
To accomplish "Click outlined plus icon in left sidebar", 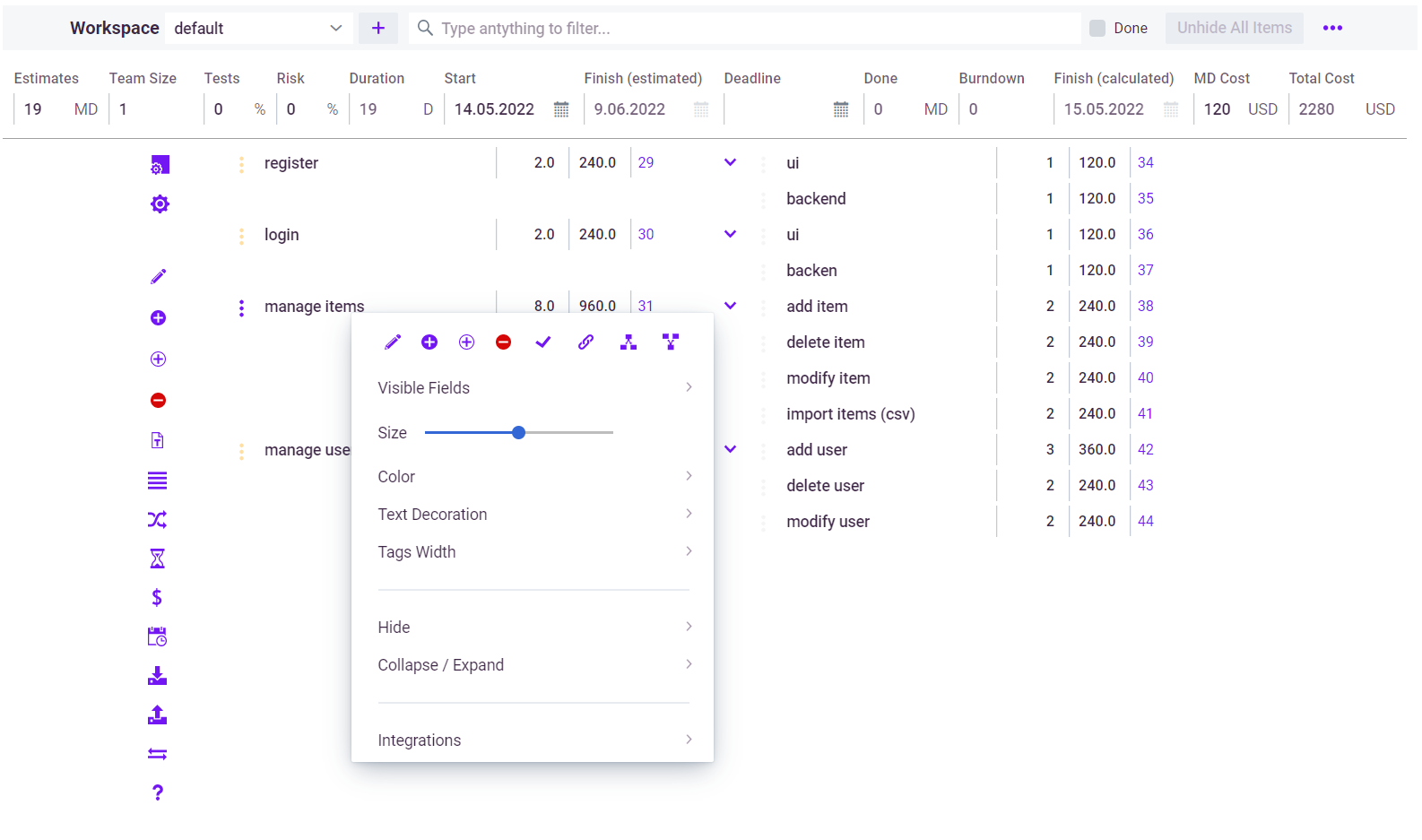I will click(x=158, y=359).
